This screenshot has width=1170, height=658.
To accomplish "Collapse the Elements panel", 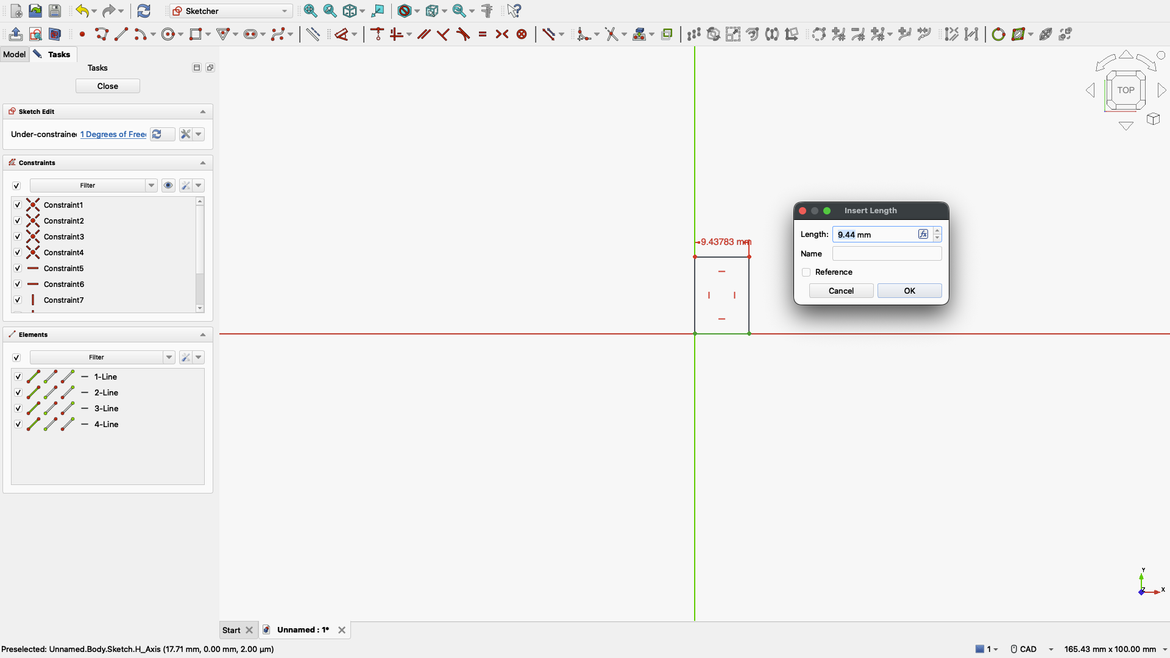I will pos(202,334).
